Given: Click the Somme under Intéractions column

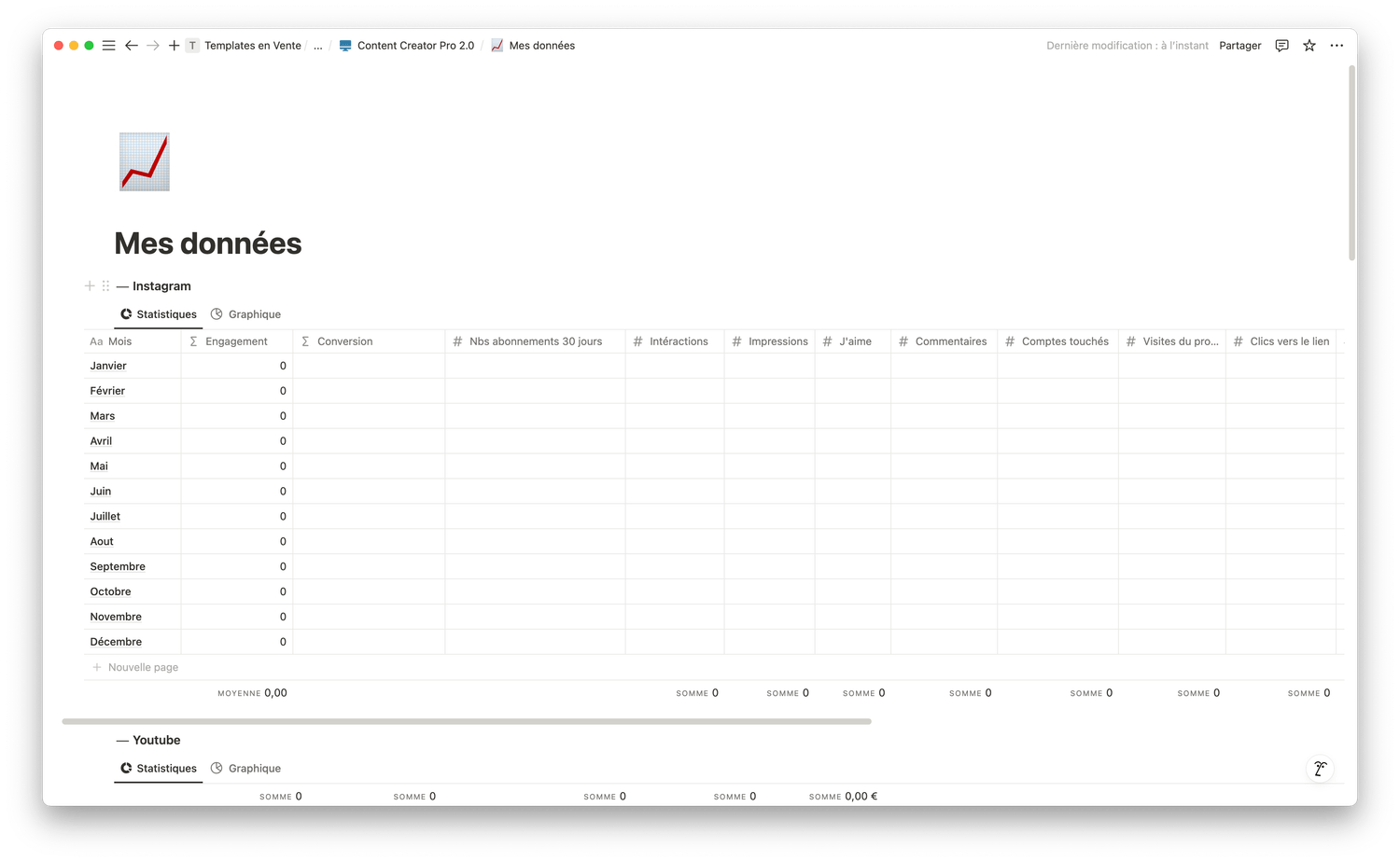Looking at the screenshot, I should point(697,693).
